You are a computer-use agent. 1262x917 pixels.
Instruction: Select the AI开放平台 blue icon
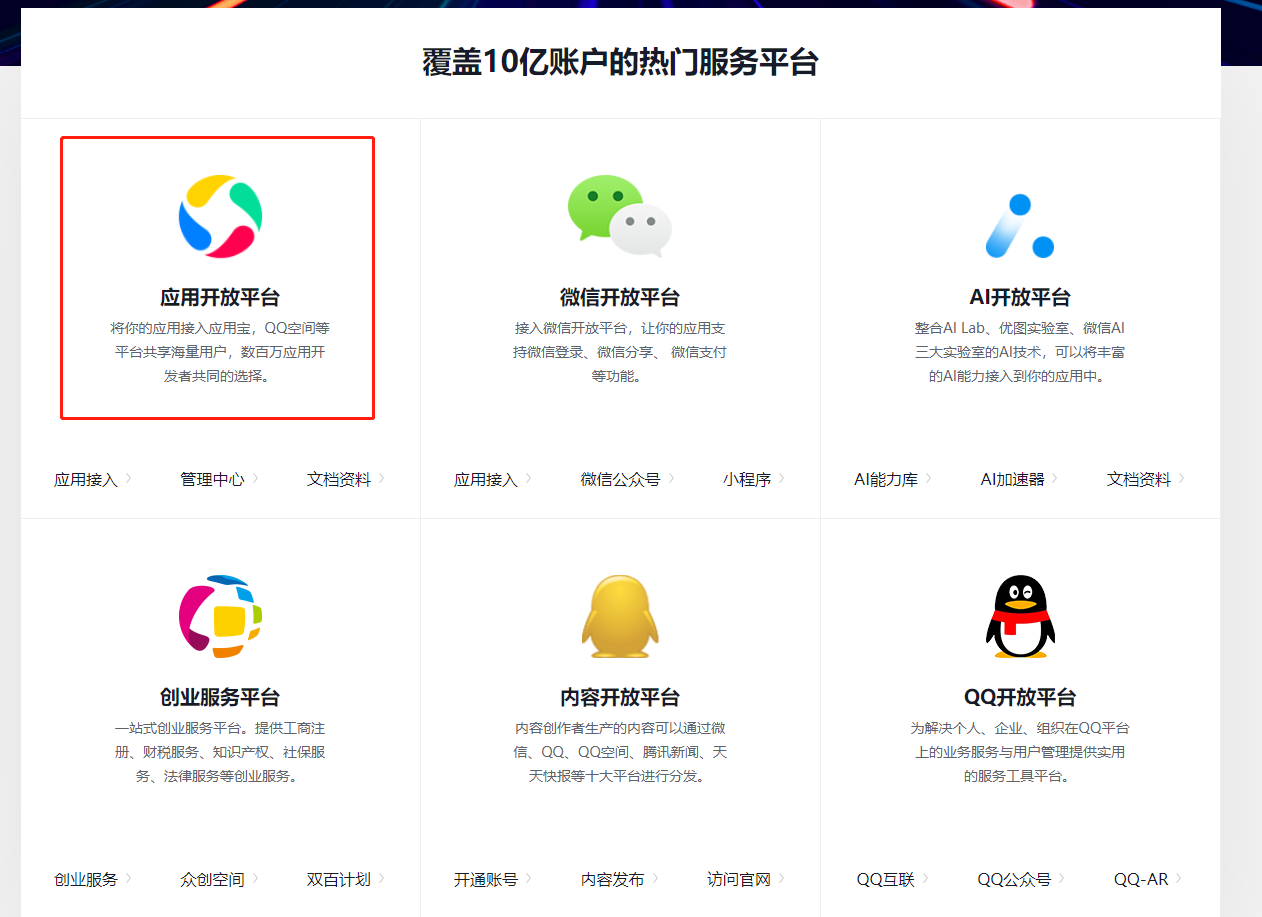tap(1020, 214)
